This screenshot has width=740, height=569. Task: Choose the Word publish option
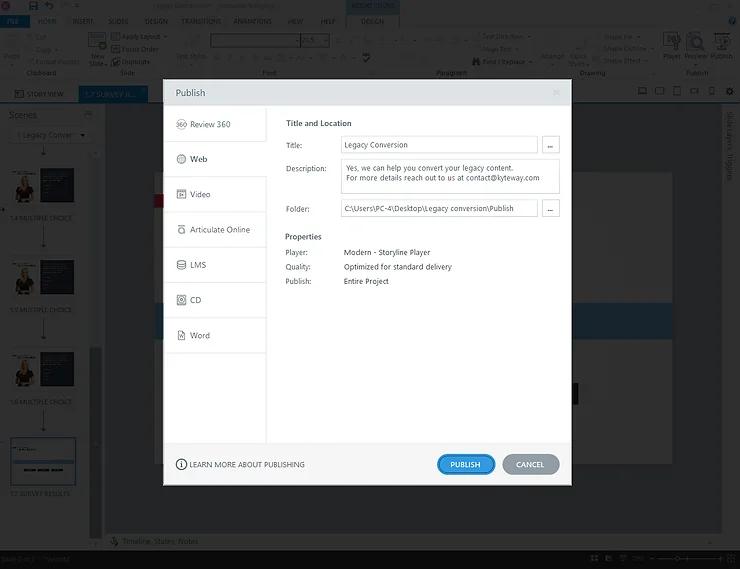[x=215, y=335]
